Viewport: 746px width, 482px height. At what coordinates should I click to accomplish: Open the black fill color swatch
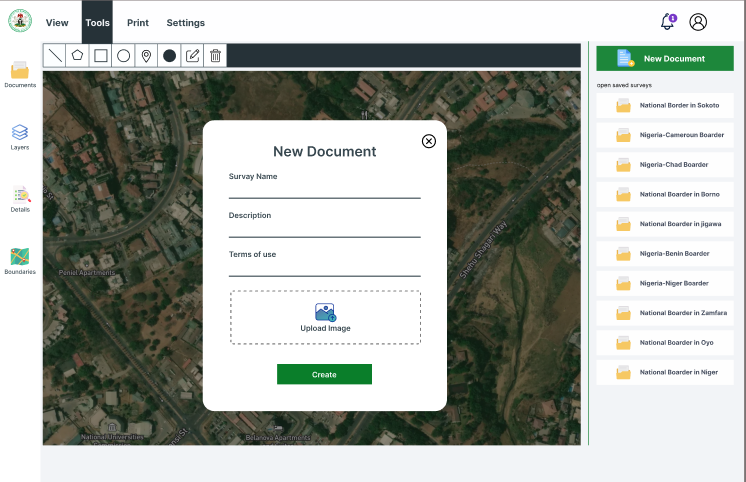[169, 56]
